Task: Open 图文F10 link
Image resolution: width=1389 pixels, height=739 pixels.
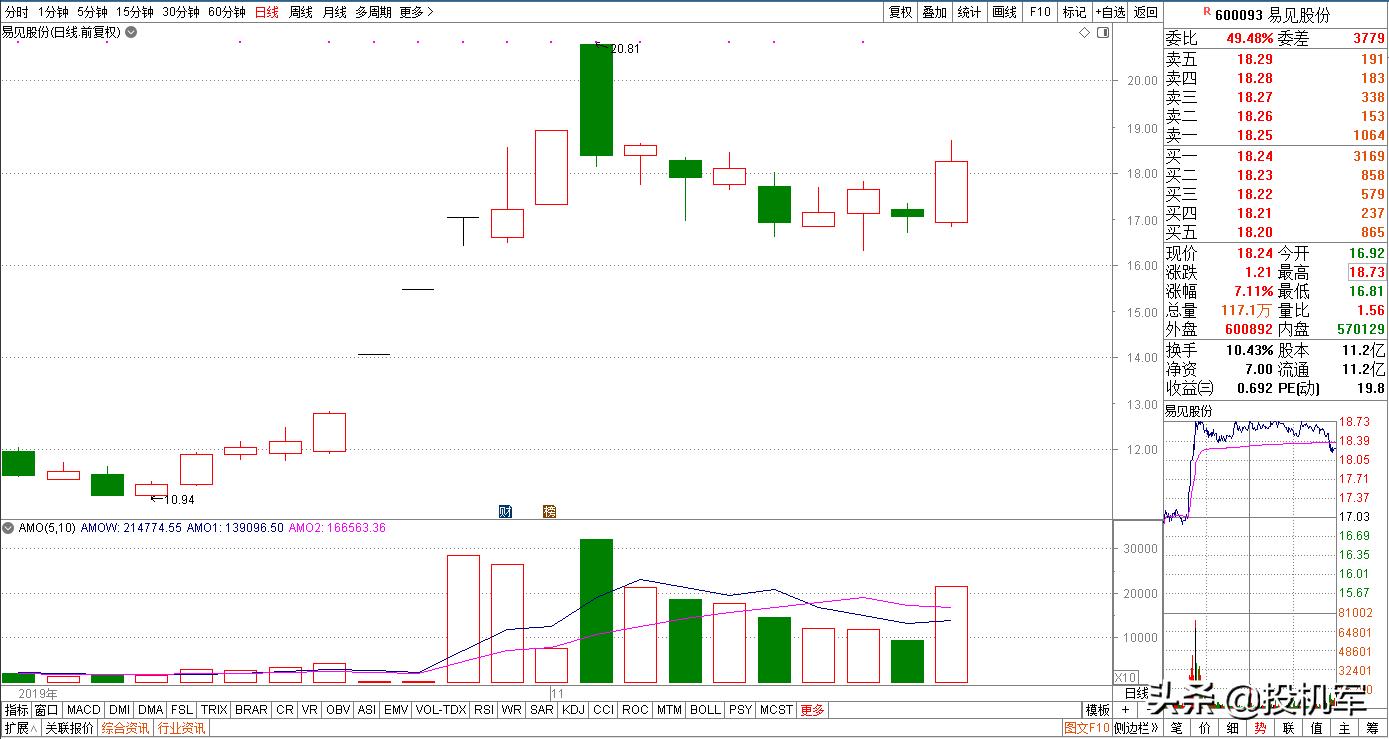Action: pos(1087,728)
